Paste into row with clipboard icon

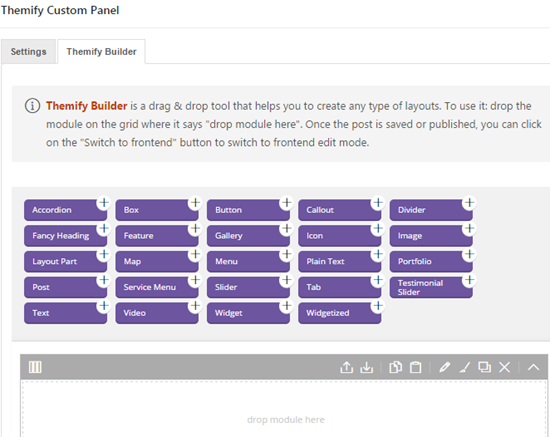click(x=415, y=367)
